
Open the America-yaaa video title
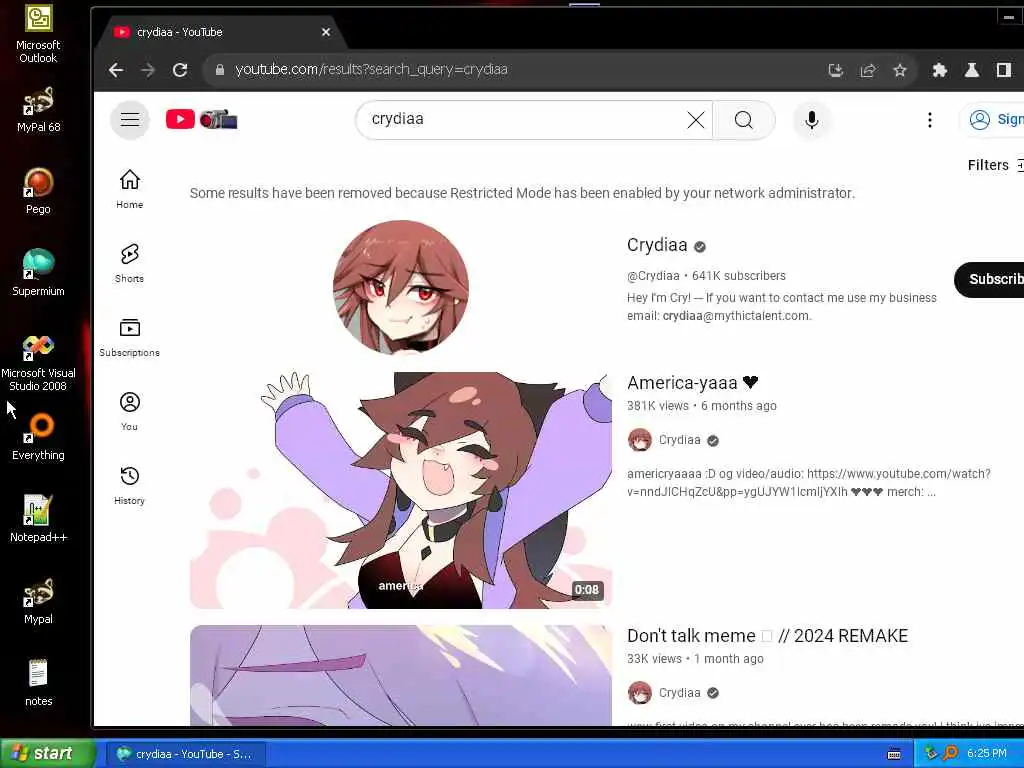[x=692, y=383]
